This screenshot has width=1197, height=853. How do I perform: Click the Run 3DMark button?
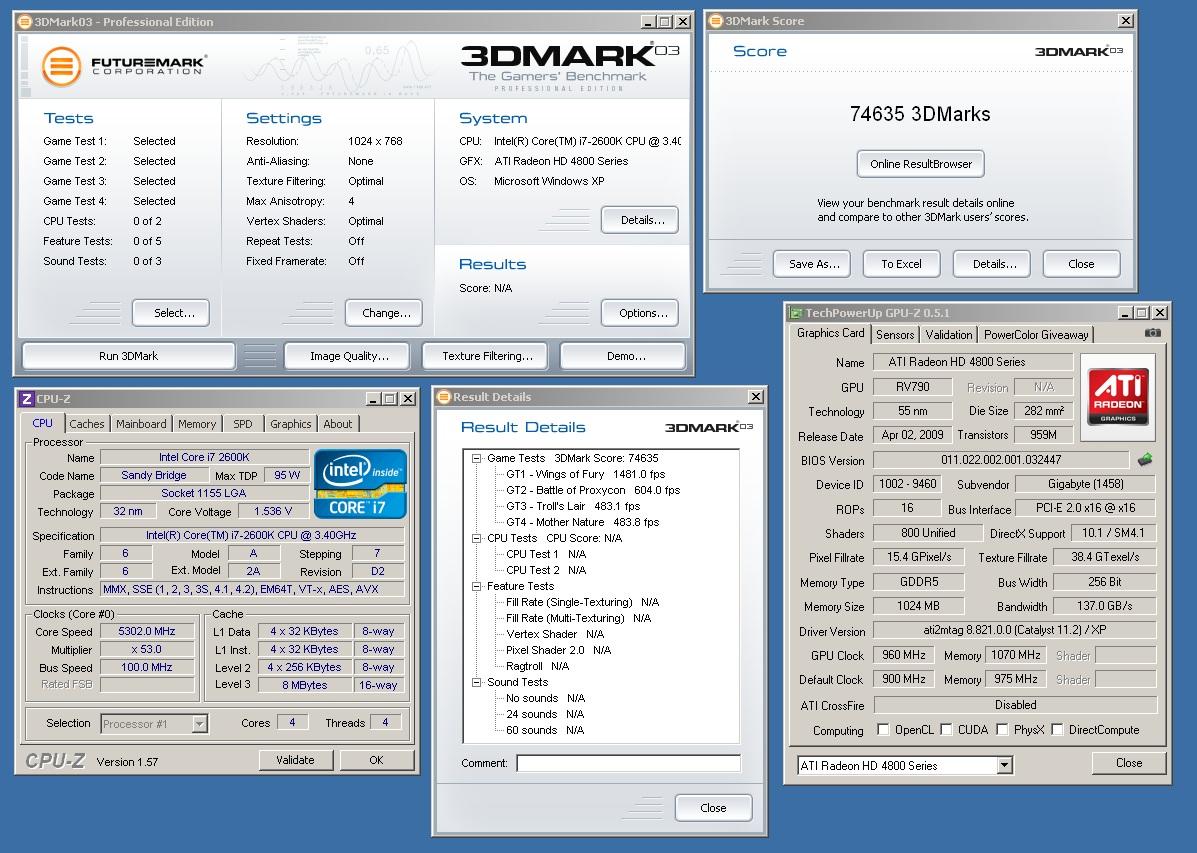point(128,356)
